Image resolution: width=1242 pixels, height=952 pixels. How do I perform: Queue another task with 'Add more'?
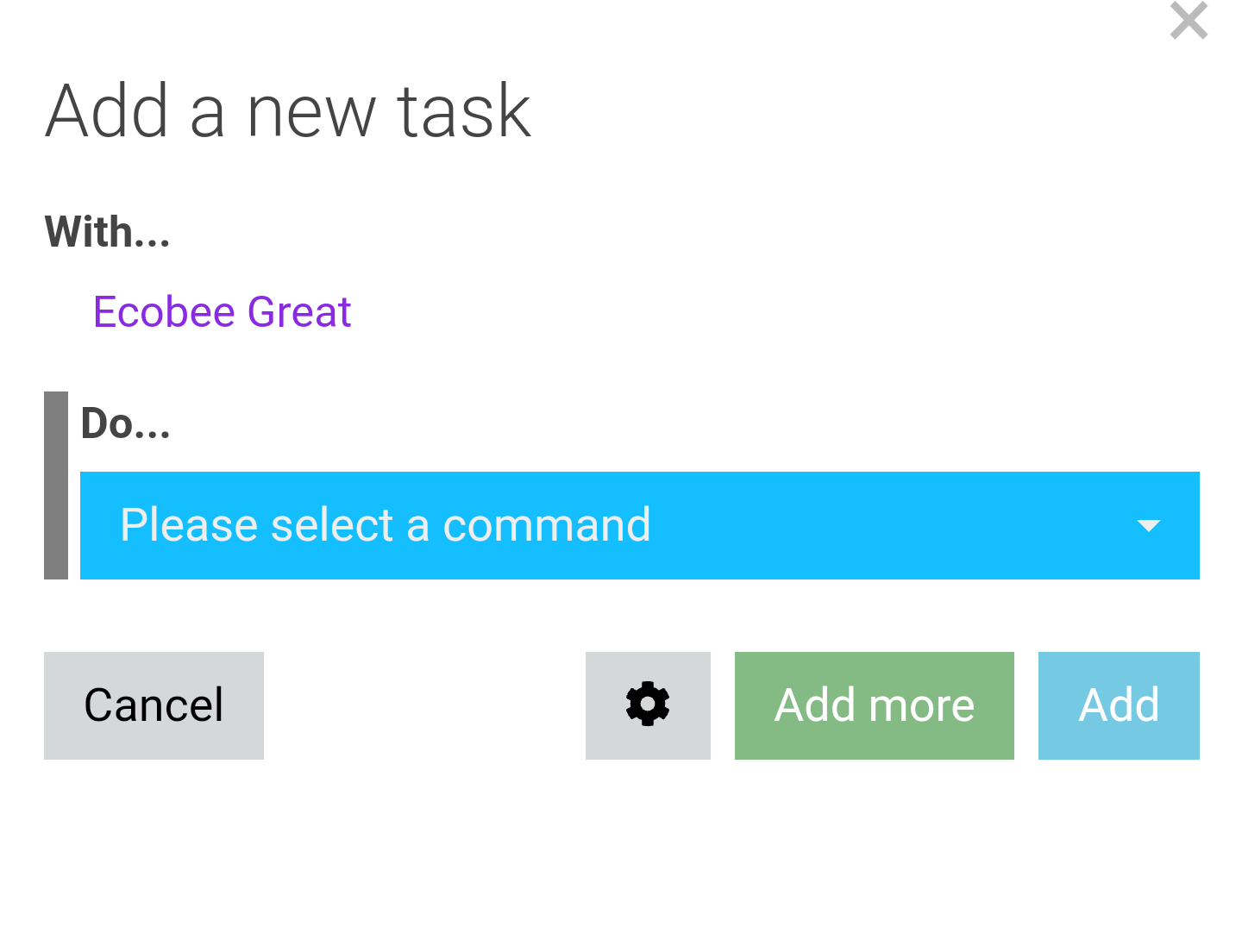pos(875,705)
